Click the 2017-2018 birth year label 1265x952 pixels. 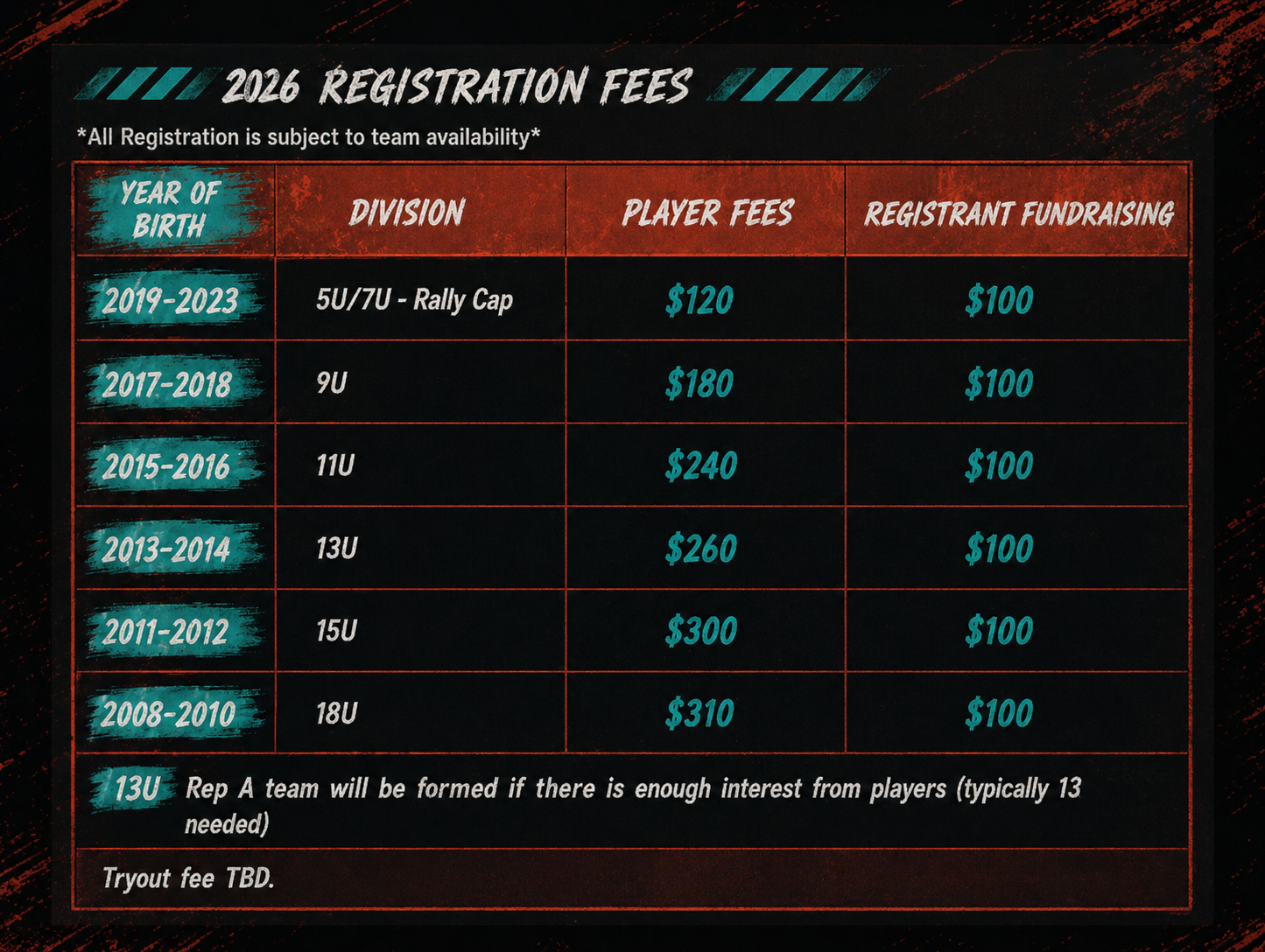click(167, 384)
